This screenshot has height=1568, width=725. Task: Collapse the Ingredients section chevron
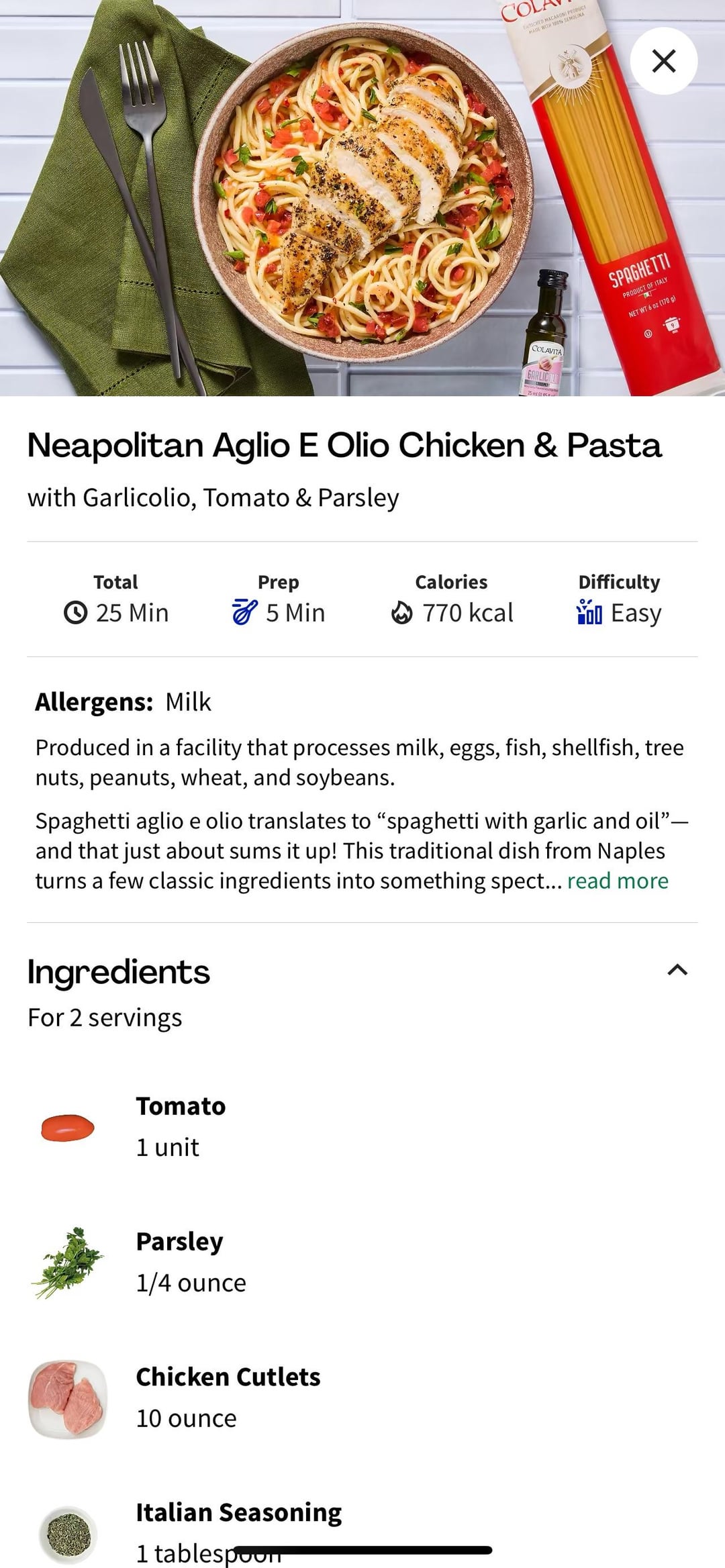[677, 970]
